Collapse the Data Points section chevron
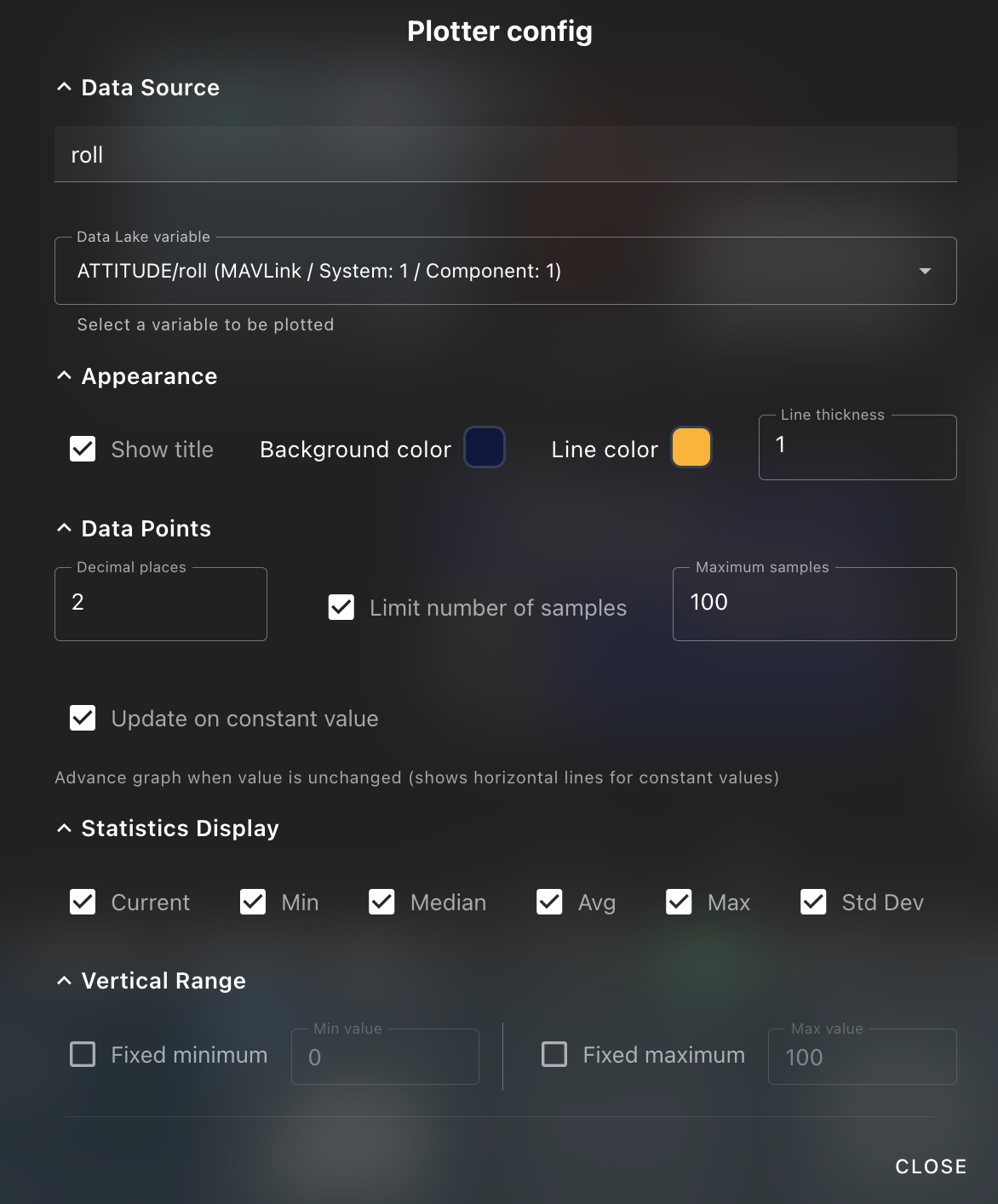Viewport: 998px width, 1204px height. click(x=64, y=529)
